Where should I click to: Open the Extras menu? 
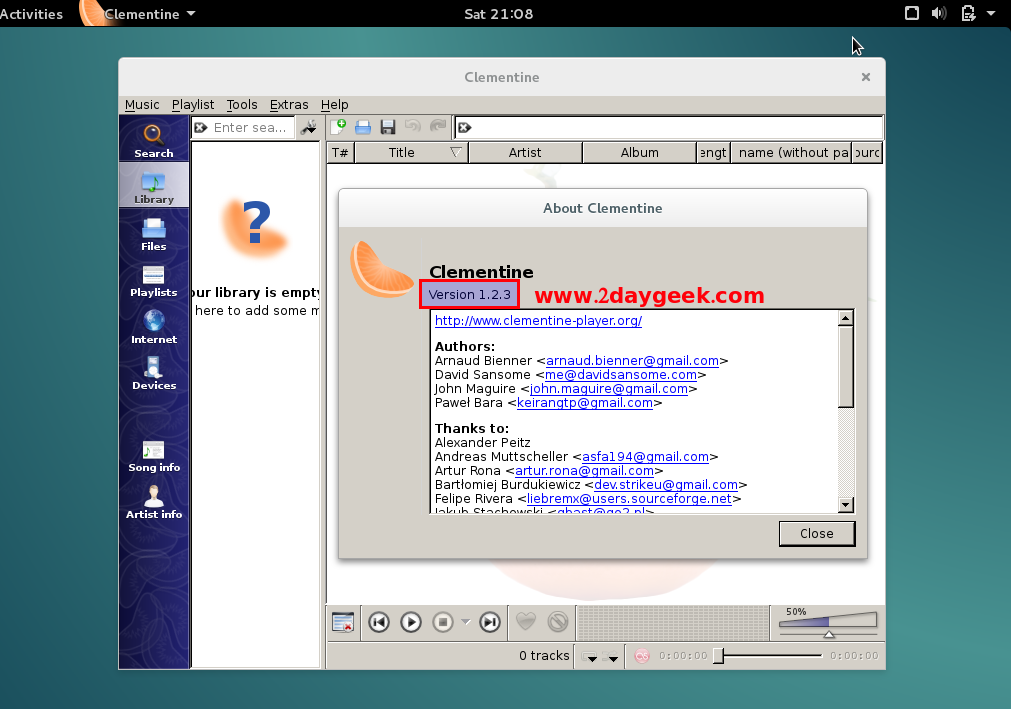click(289, 104)
